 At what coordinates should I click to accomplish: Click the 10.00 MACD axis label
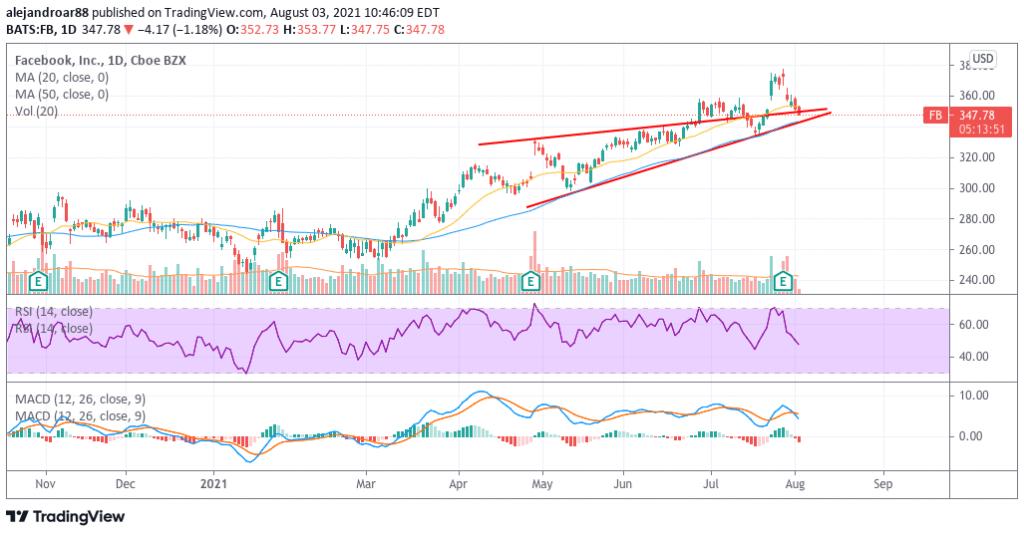point(973,395)
